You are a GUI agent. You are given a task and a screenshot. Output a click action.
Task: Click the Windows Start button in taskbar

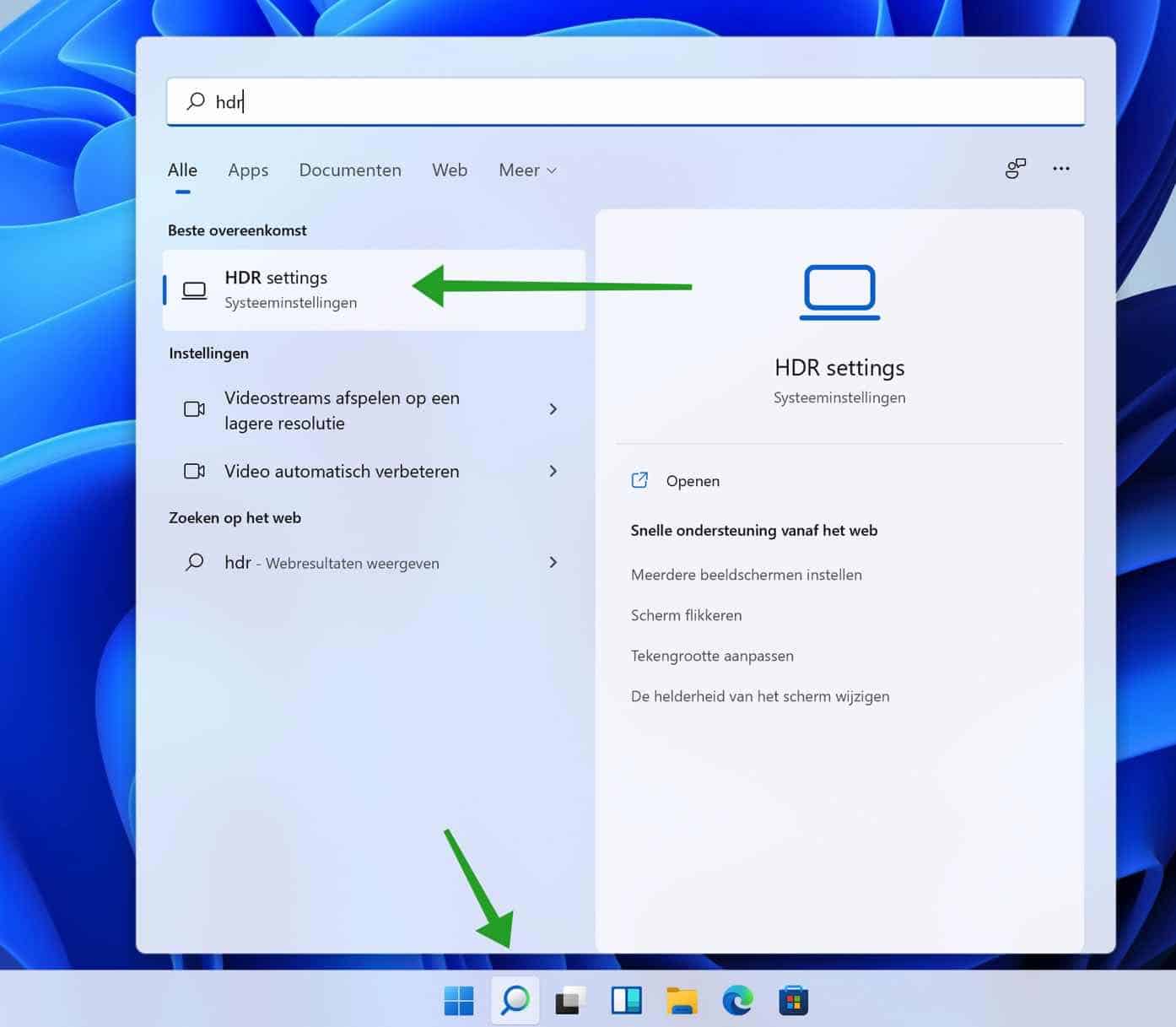click(x=459, y=1001)
